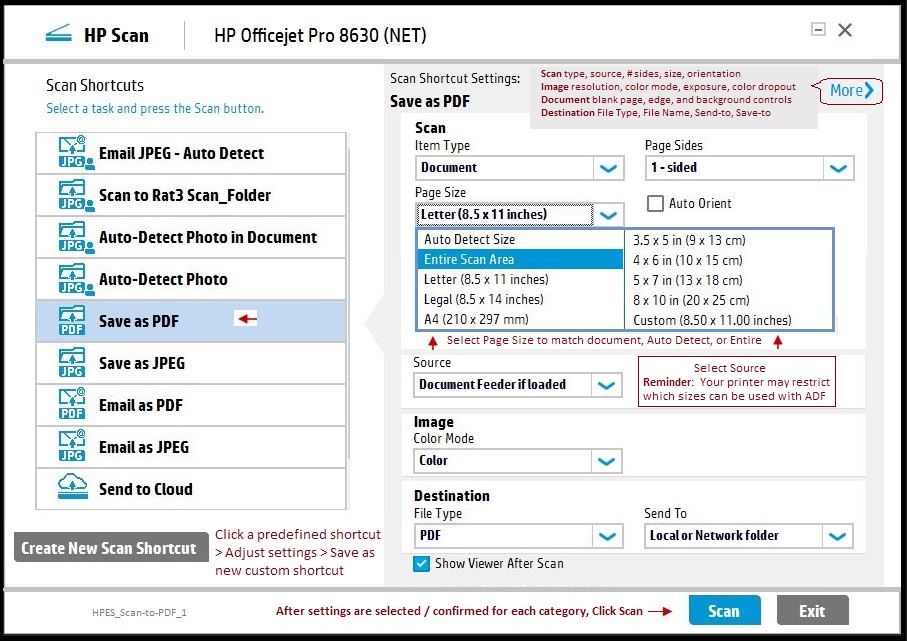Select the Auto-Detect Photo in Document icon
Image resolution: width=907 pixels, height=641 pixels.
coord(71,237)
